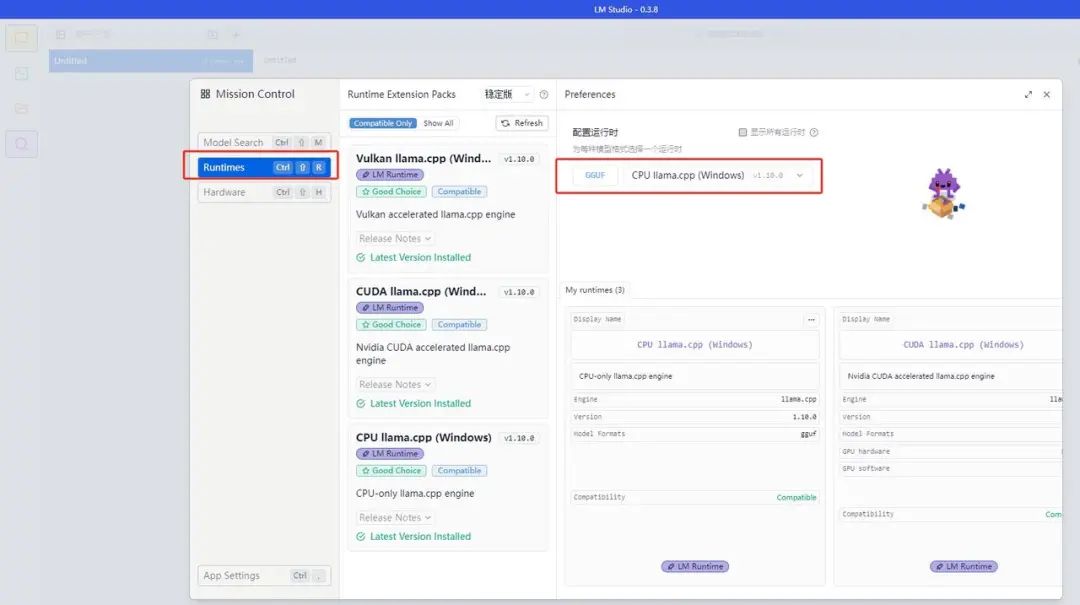
Task: Select the Compatible Only filter
Action: tap(383, 123)
